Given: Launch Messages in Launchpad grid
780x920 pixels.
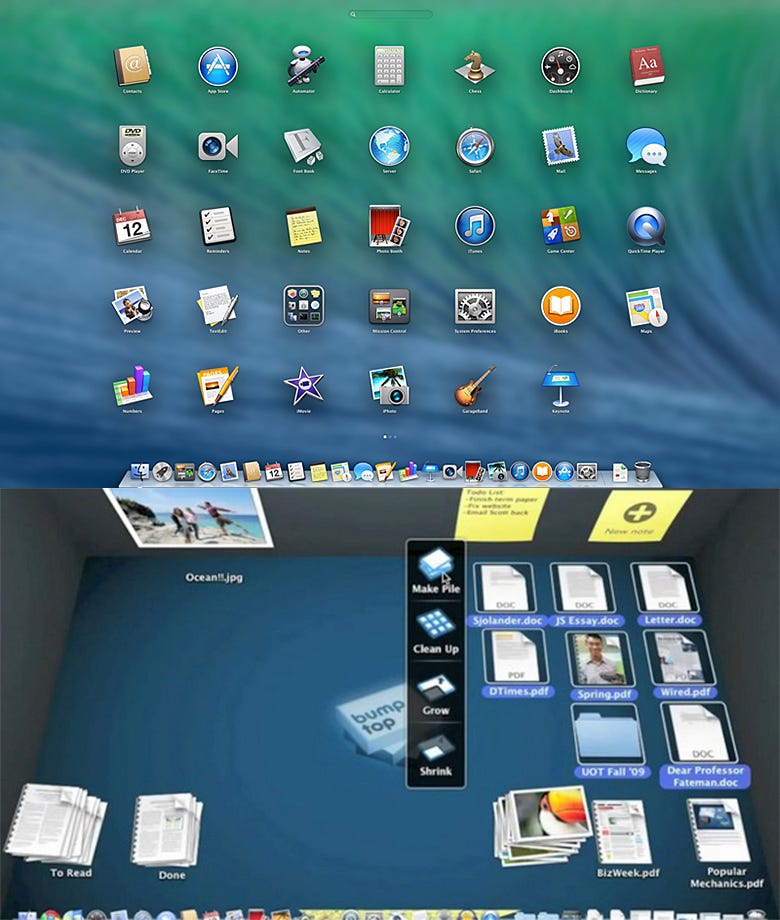Looking at the screenshot, I should point(646,146).
